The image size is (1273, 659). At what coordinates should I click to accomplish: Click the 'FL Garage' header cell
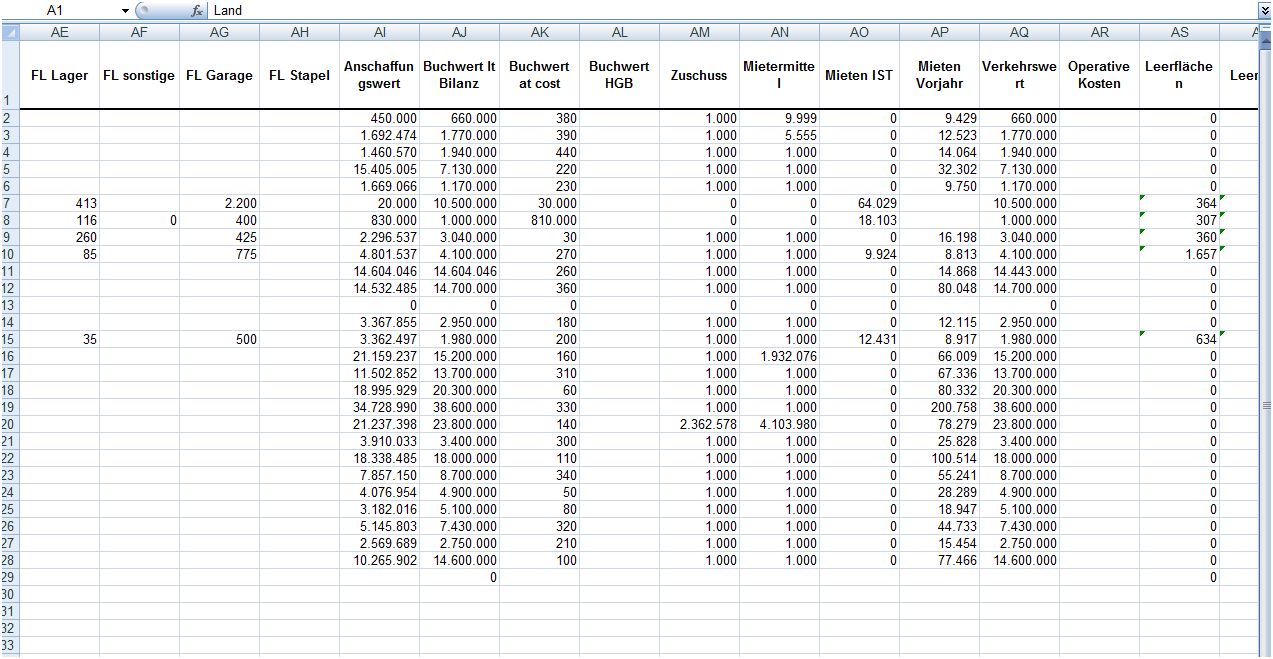(x=219, y=75)
